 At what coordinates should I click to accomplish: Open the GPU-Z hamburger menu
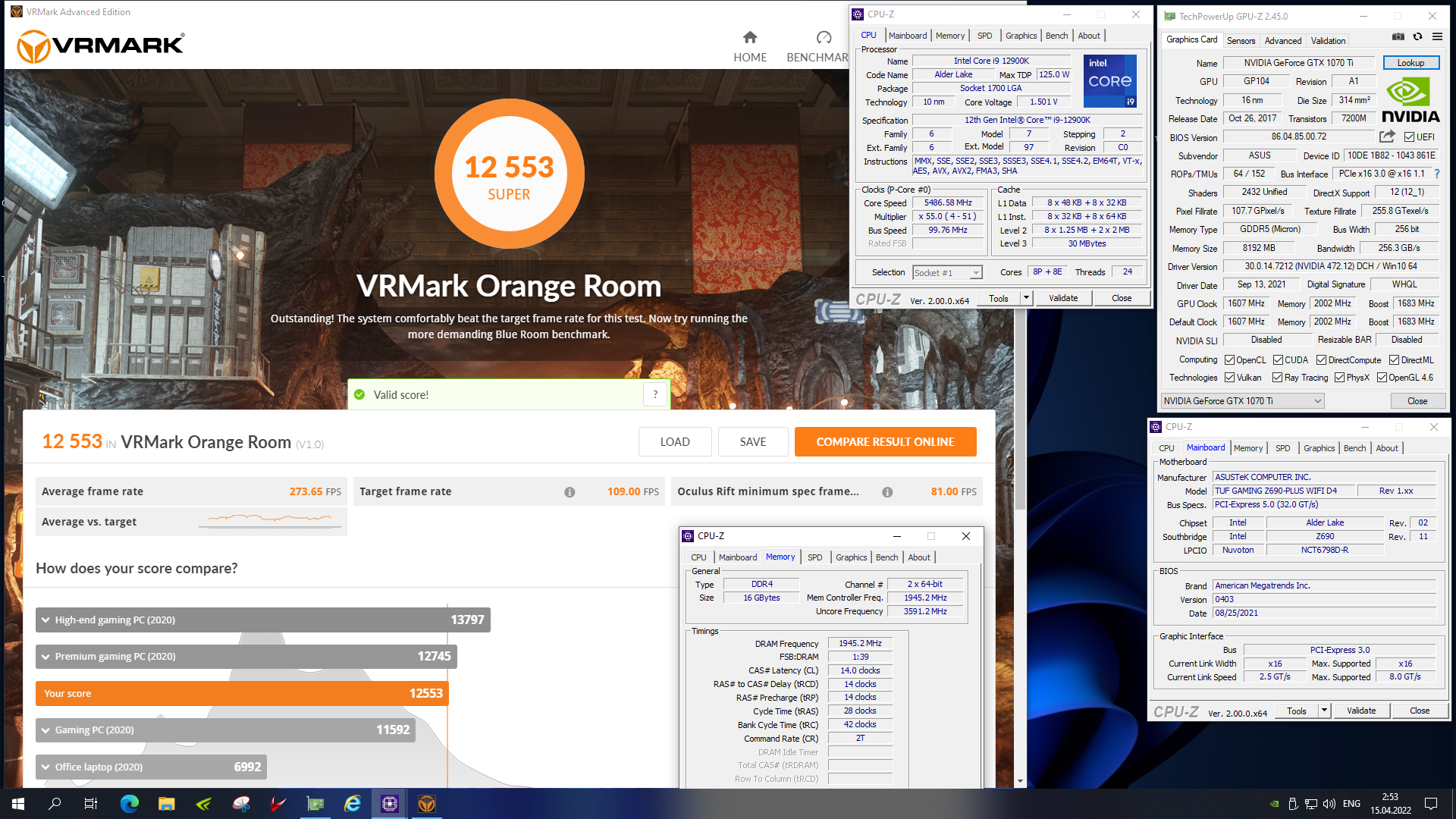[x=1437, y=36]
